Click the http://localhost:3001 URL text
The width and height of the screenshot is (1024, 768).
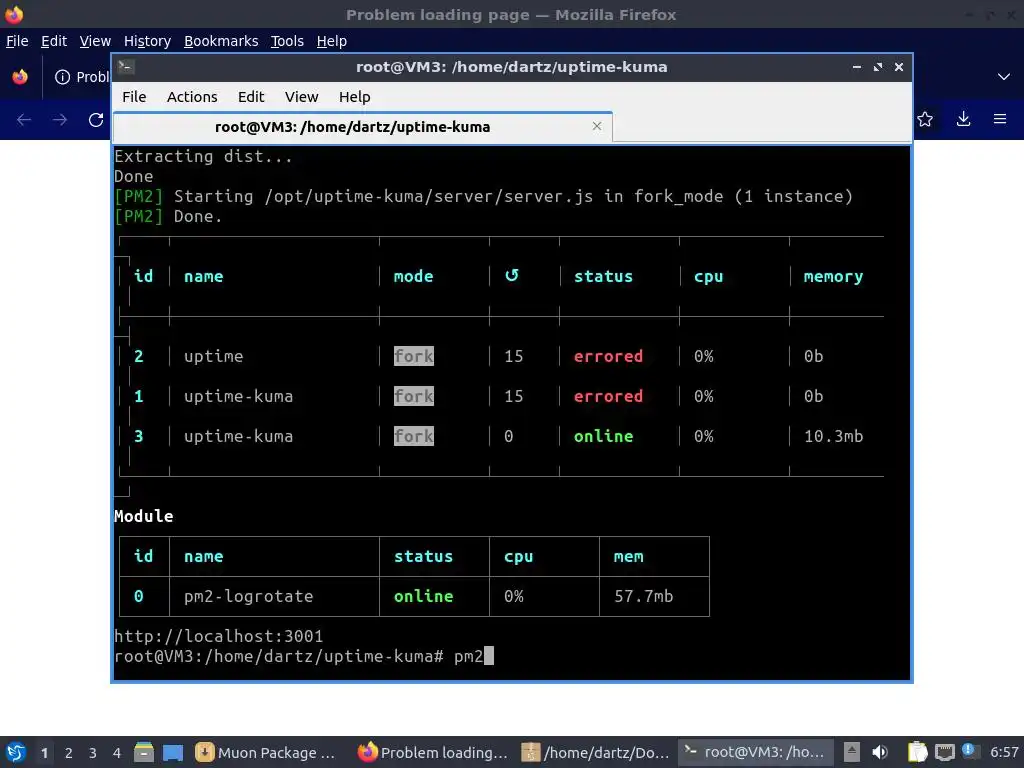click(218, 636)
